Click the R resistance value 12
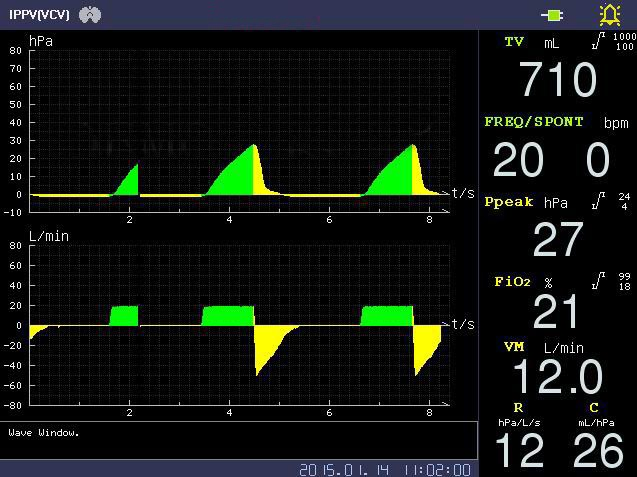 (518, 451)
